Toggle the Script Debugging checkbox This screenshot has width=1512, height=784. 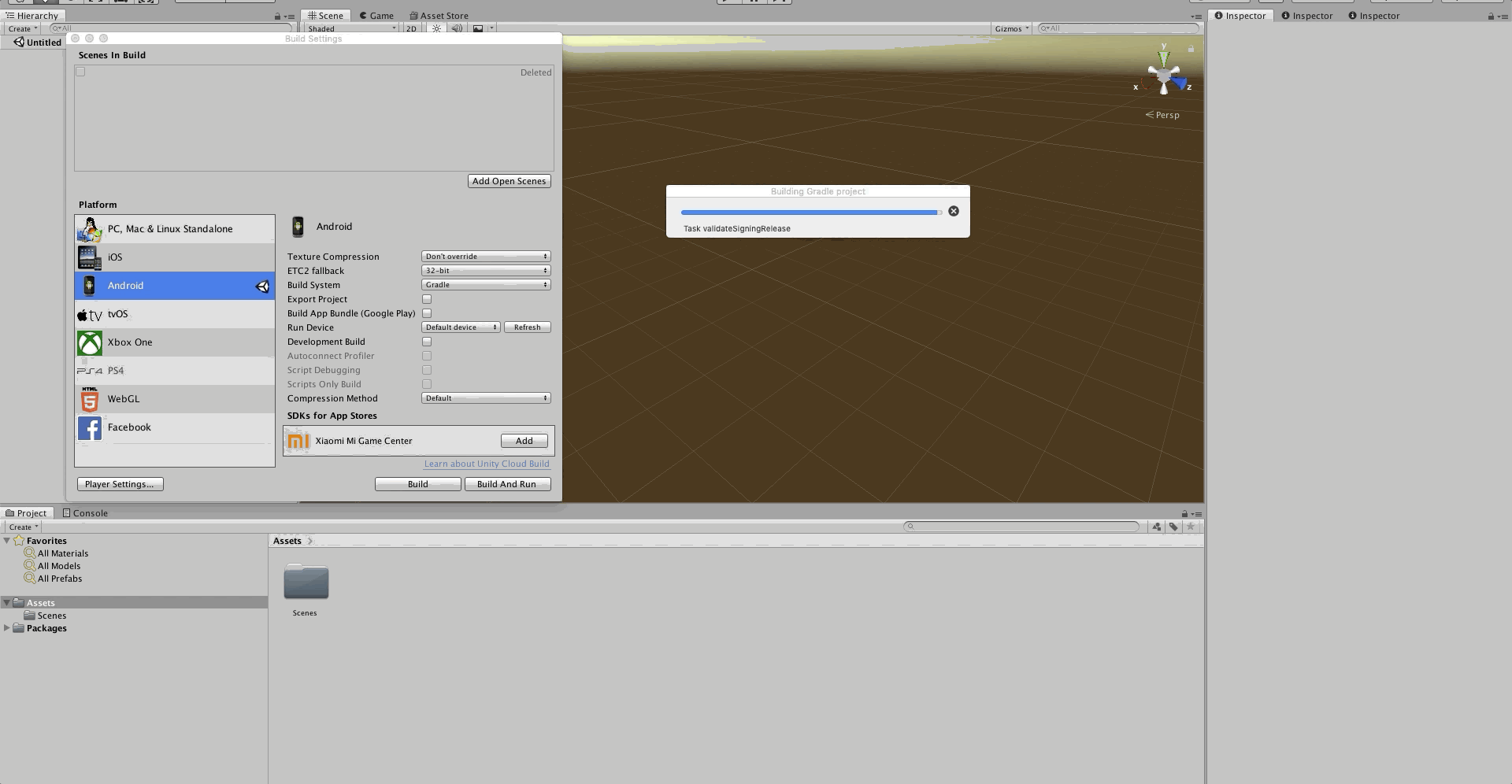point(427,370)
